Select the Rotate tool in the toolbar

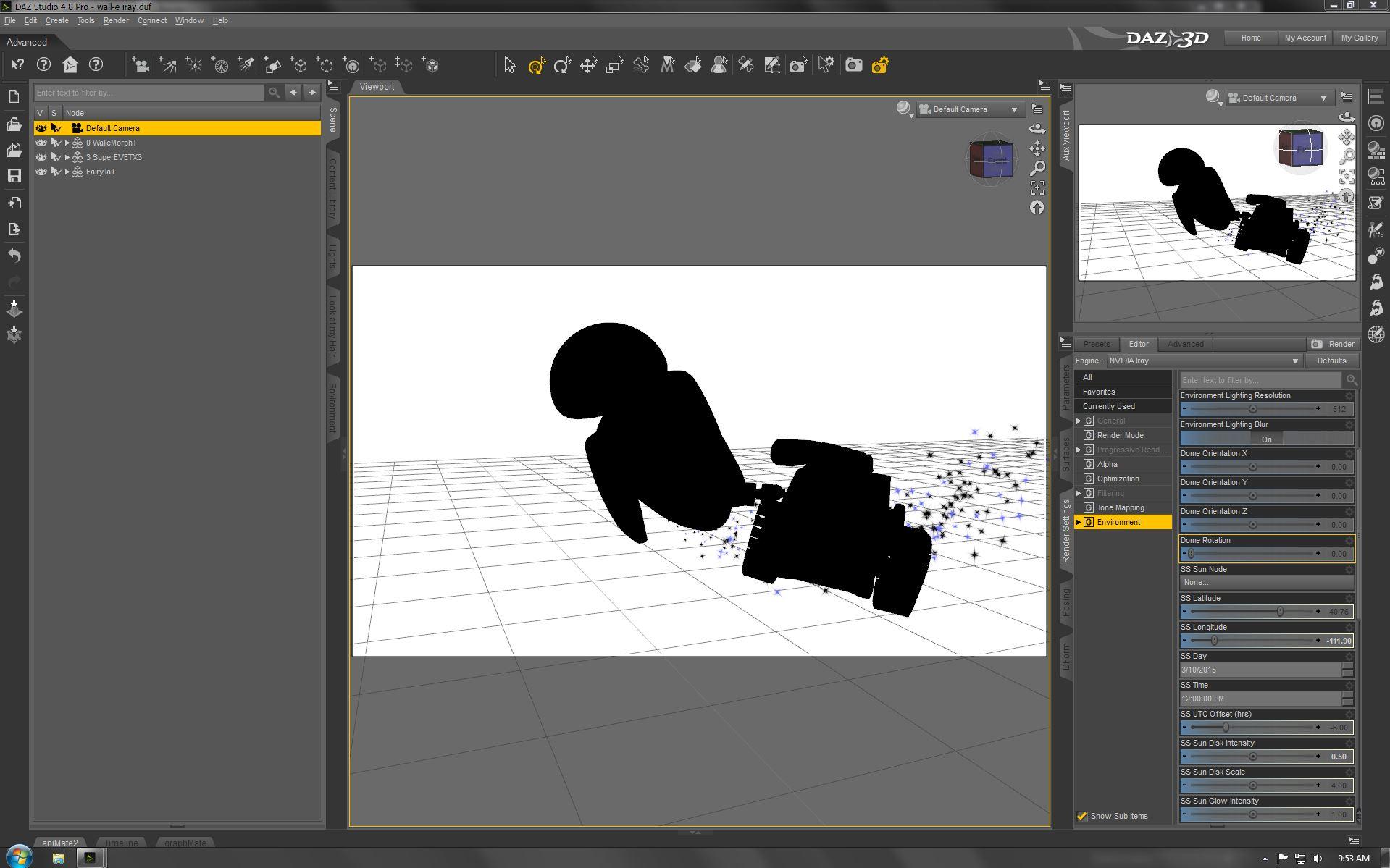pyautogui.click(x=561, y=66)
